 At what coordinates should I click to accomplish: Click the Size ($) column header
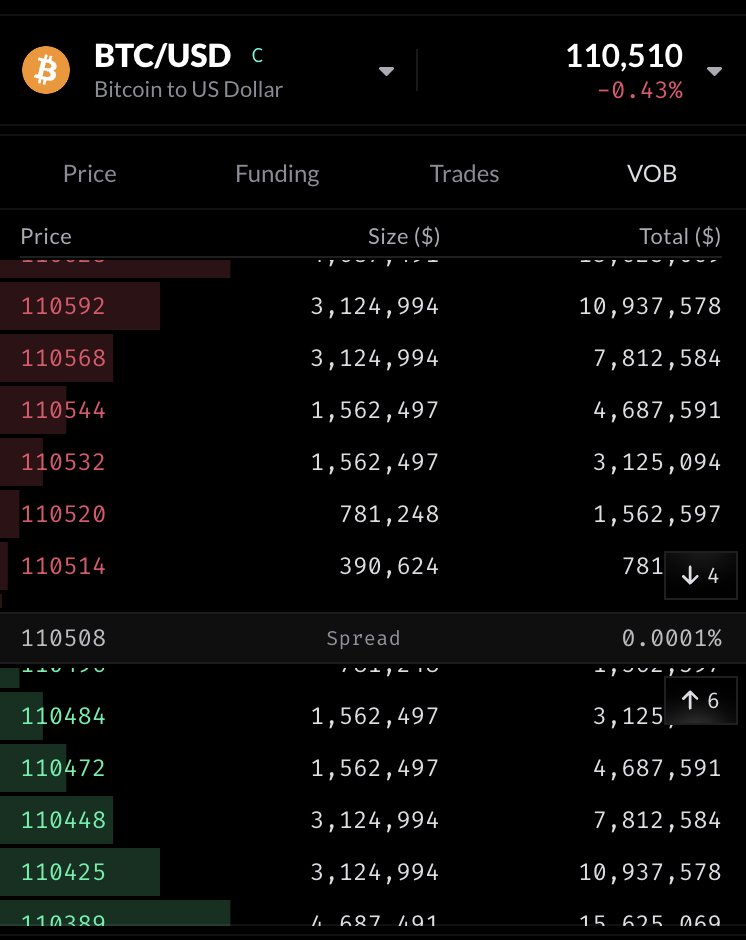(404, 236)
